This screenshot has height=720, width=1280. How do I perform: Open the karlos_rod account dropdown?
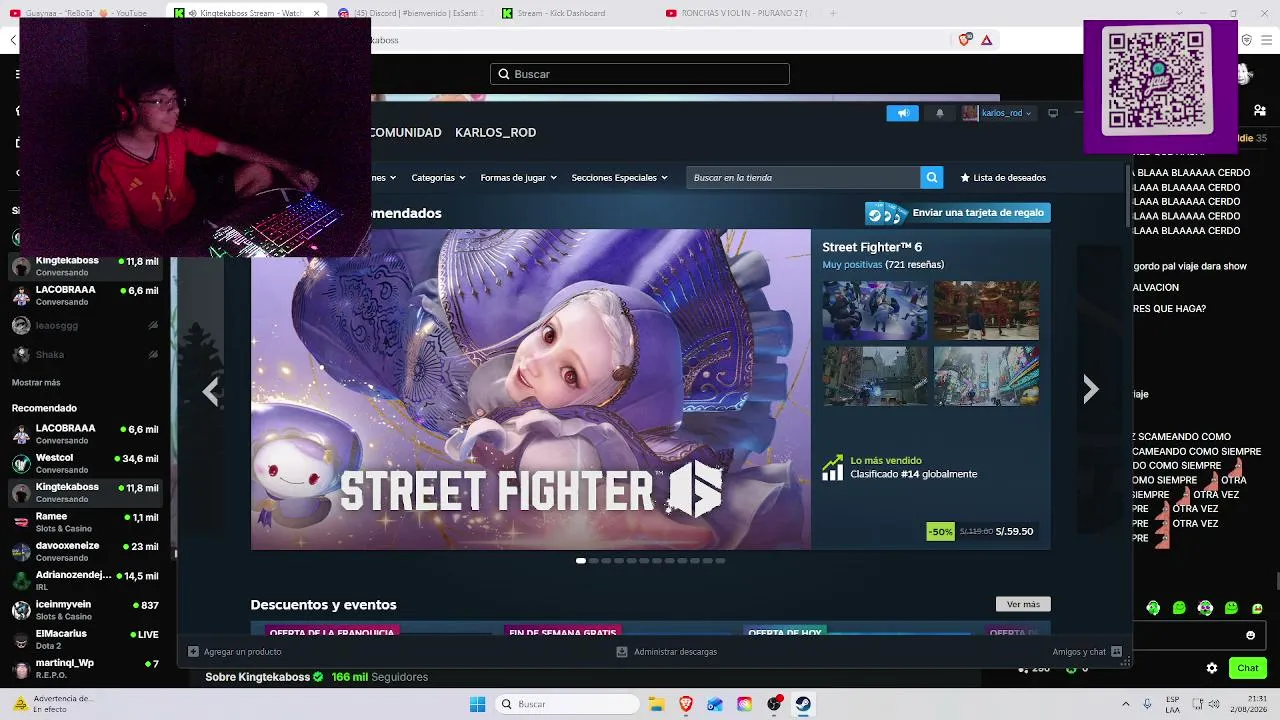click(x=997, y=113)
